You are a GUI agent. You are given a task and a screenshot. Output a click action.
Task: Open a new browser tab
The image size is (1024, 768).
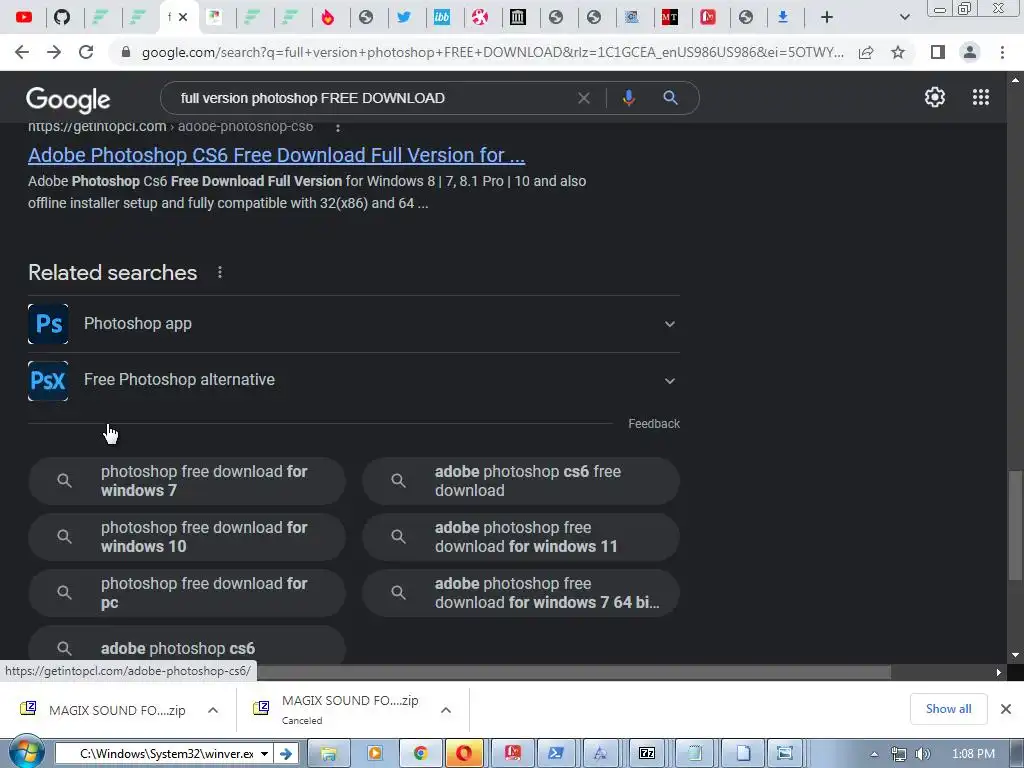(x=827, y=17)
